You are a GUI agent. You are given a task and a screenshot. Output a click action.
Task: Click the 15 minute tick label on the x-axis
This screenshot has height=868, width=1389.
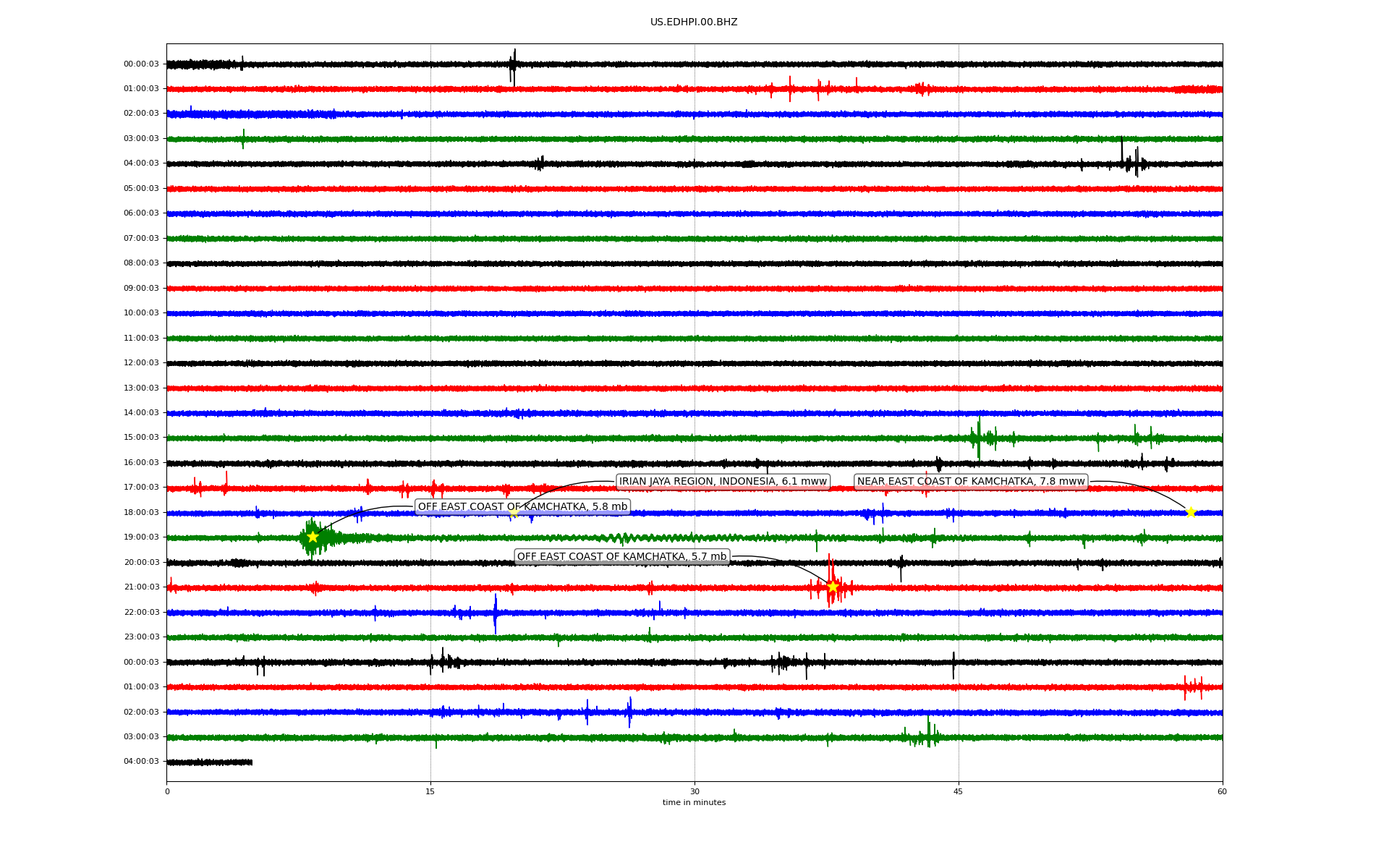coord(430,791)
